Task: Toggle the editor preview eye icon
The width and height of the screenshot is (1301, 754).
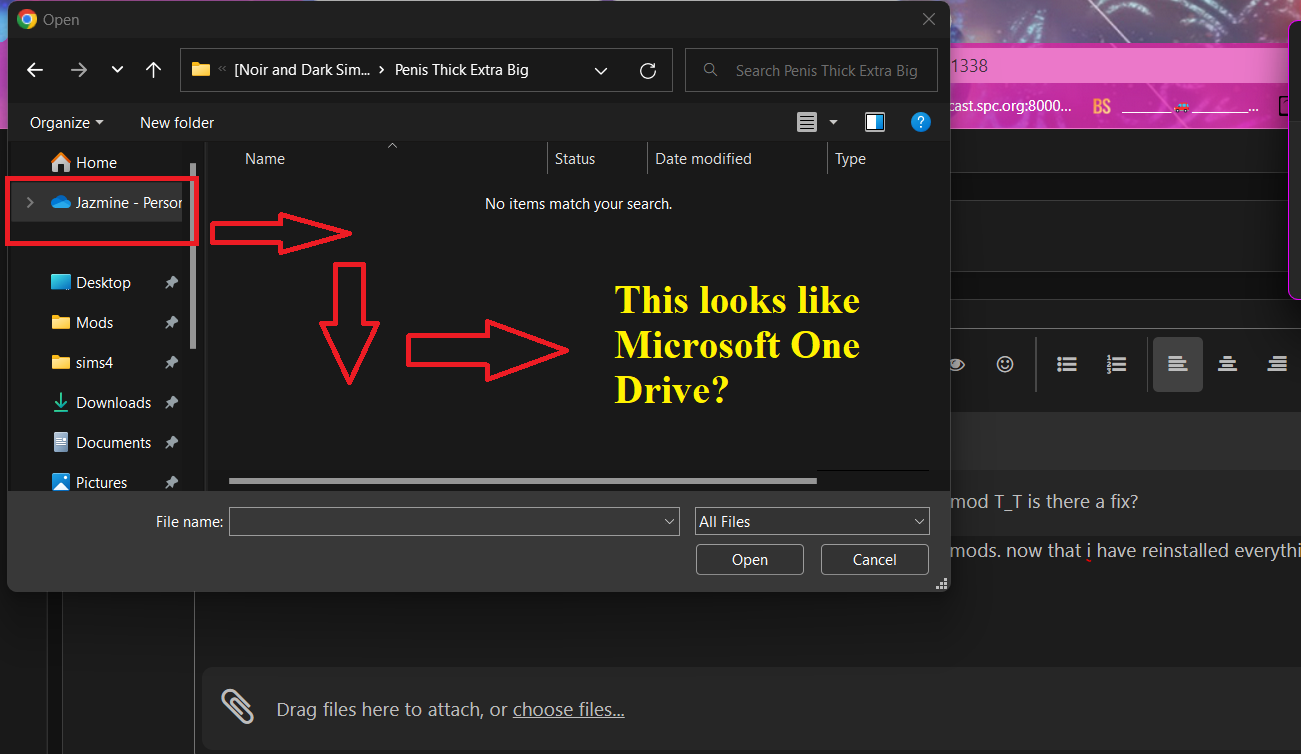Action: tap(956, 364)
